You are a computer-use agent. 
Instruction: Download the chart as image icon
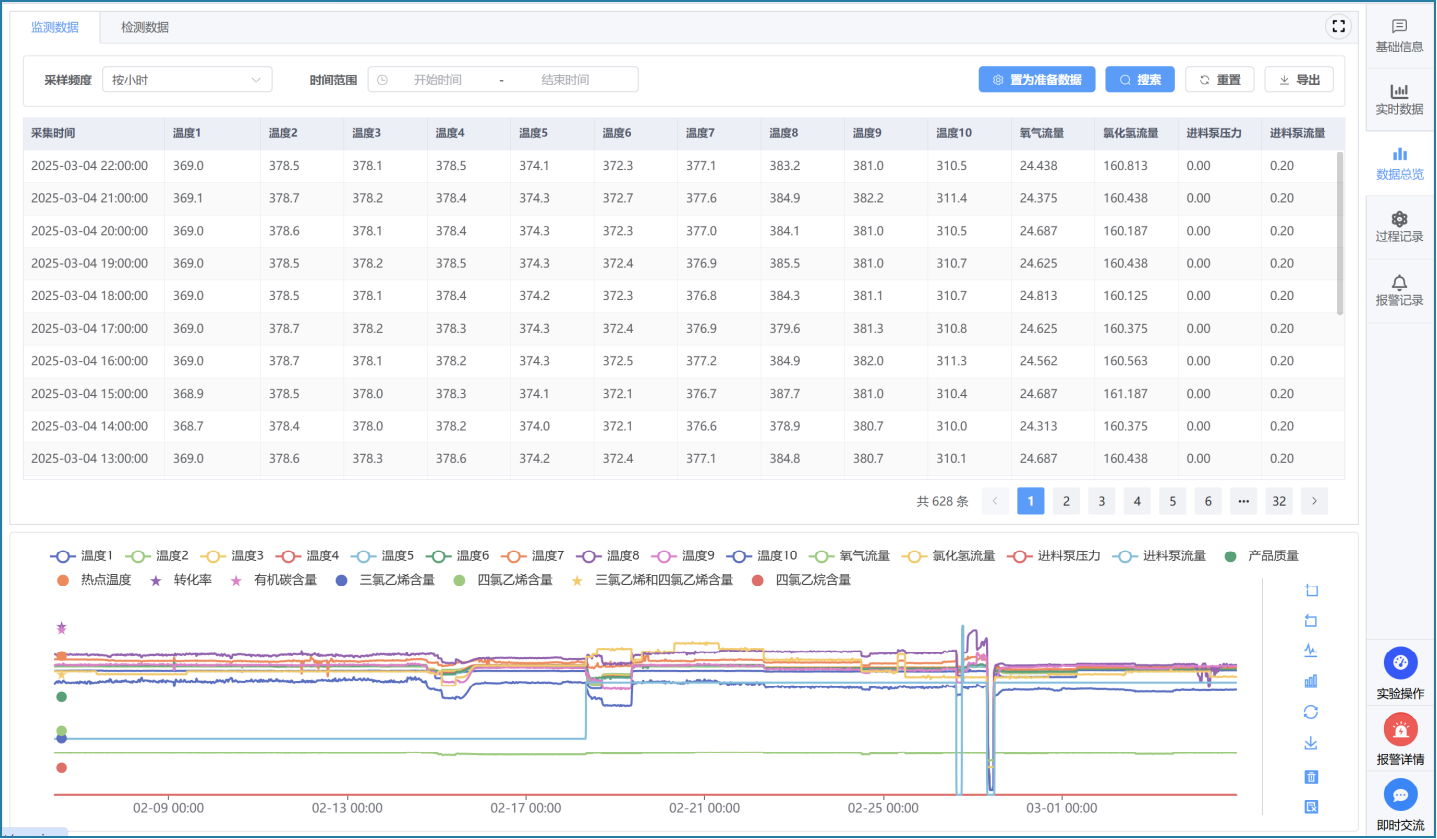pyautogui.click(x=1312, y=743)
